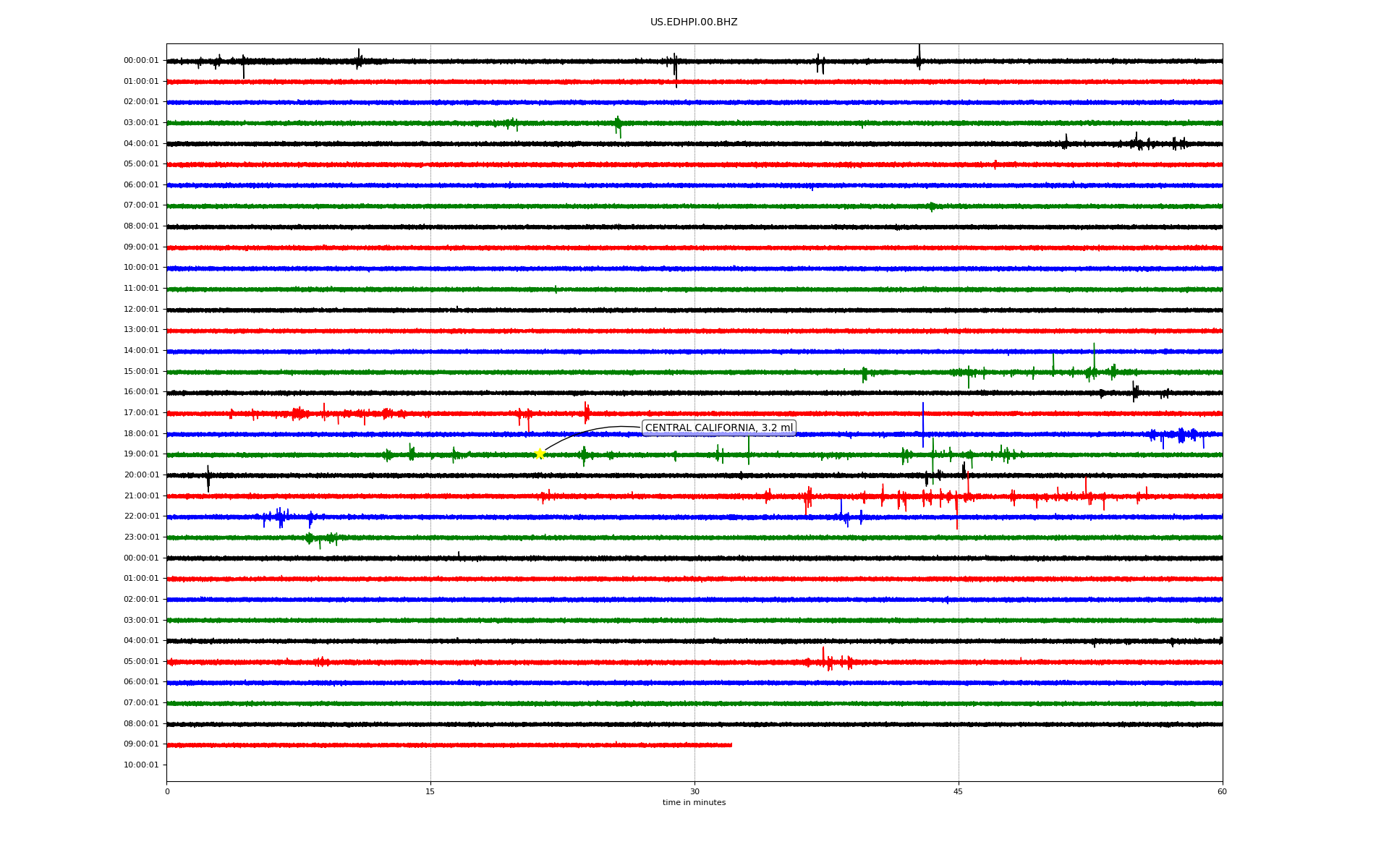Select the 12:00:01 row time label
Screen dimensions: 1389x868
coord(141,310)
